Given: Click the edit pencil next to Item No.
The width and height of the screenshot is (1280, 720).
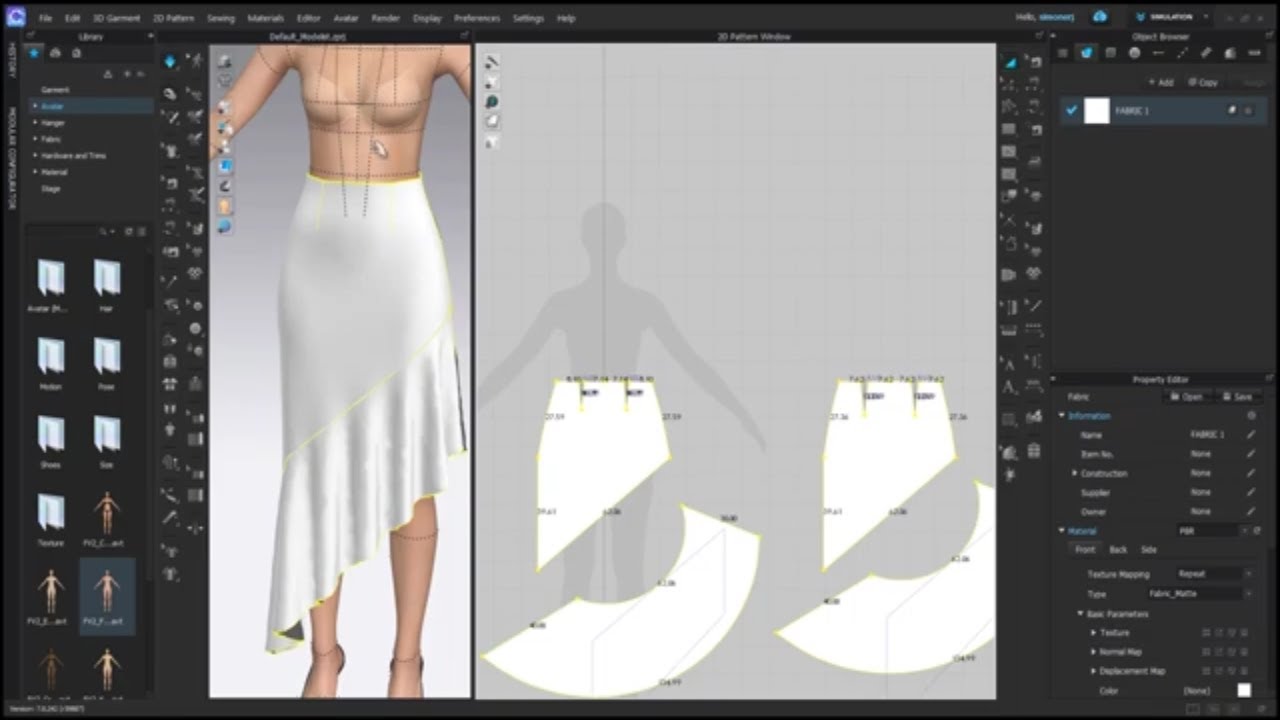Looking at the screenshot, I should [1250, 454].
